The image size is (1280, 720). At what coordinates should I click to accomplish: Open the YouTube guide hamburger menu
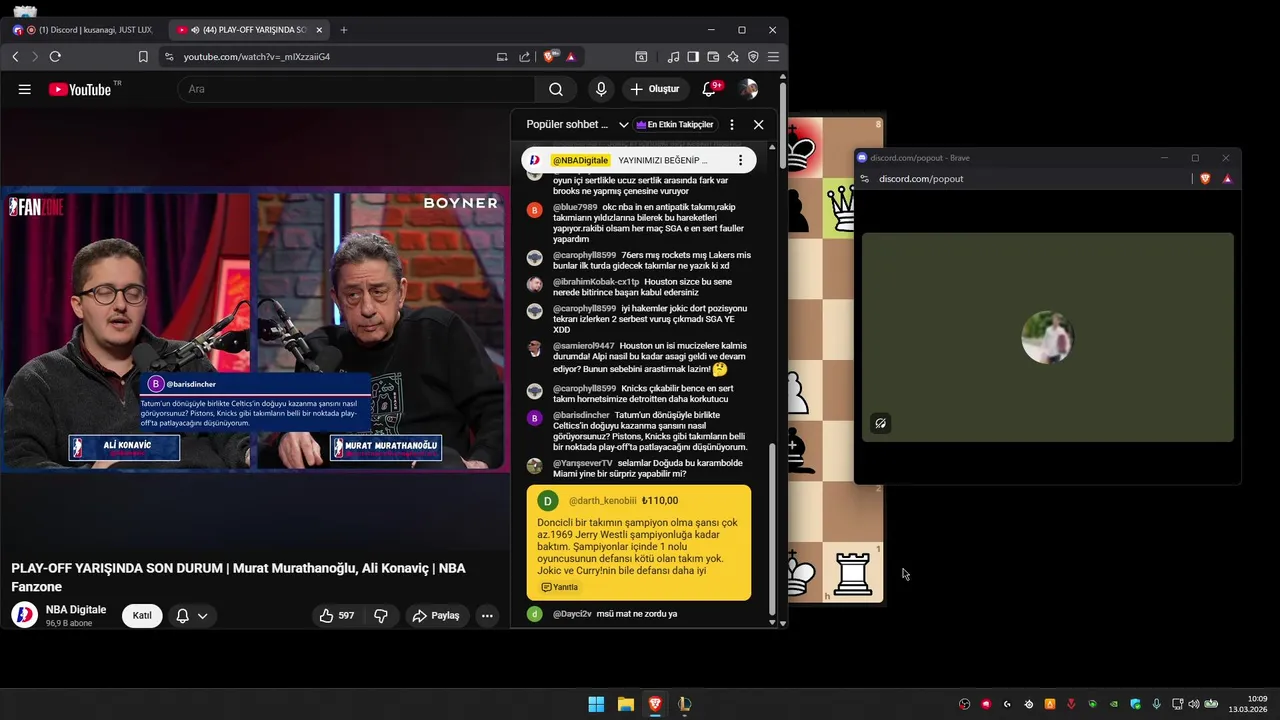point(24,89)
